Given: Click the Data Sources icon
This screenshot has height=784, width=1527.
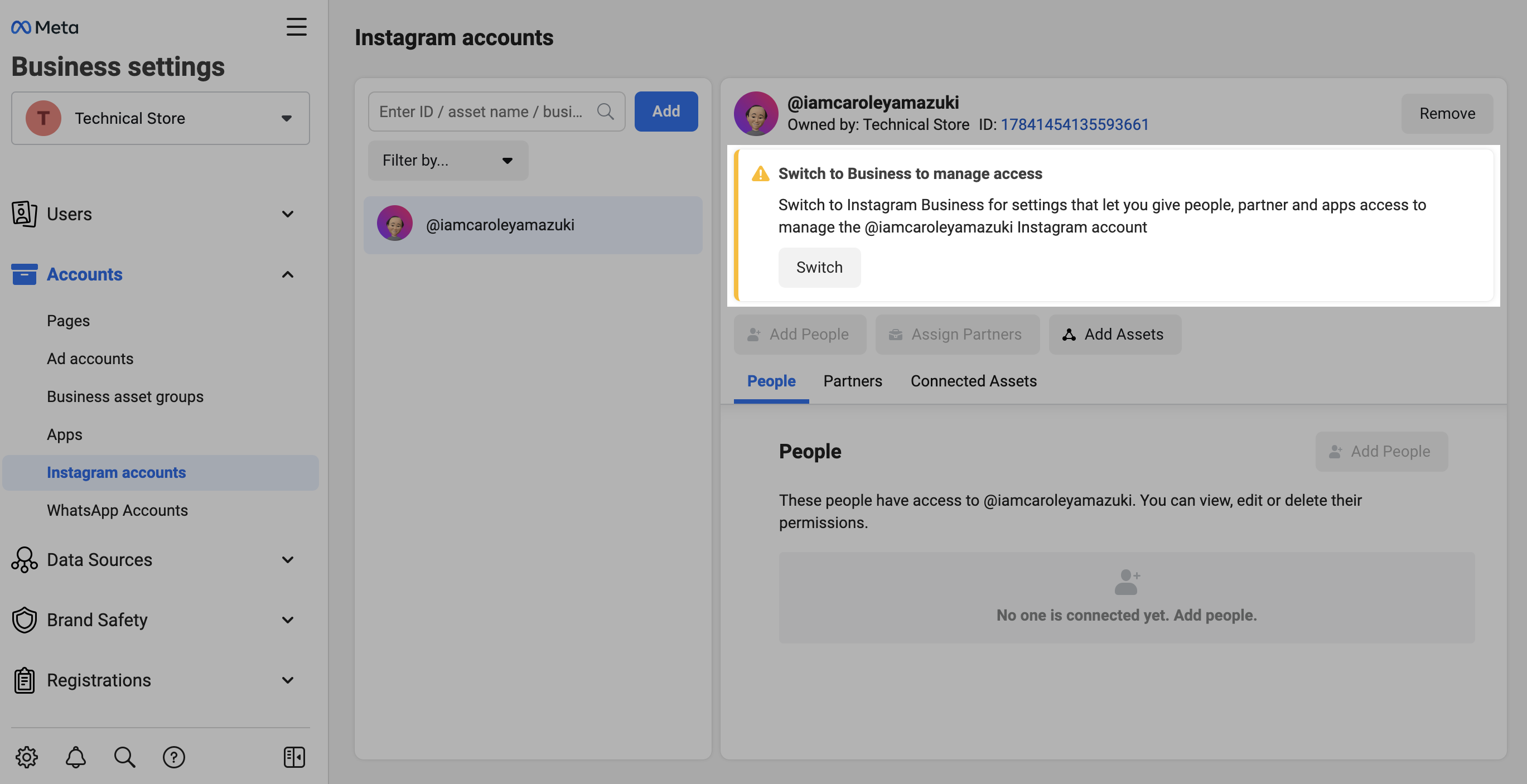Looking at the screenshot, I should [25, 559].
